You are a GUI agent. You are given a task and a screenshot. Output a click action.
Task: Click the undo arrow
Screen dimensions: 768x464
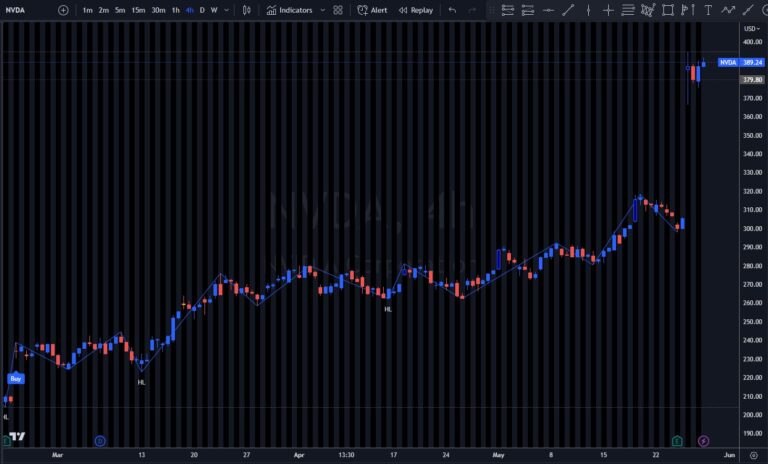pos(452,10)
